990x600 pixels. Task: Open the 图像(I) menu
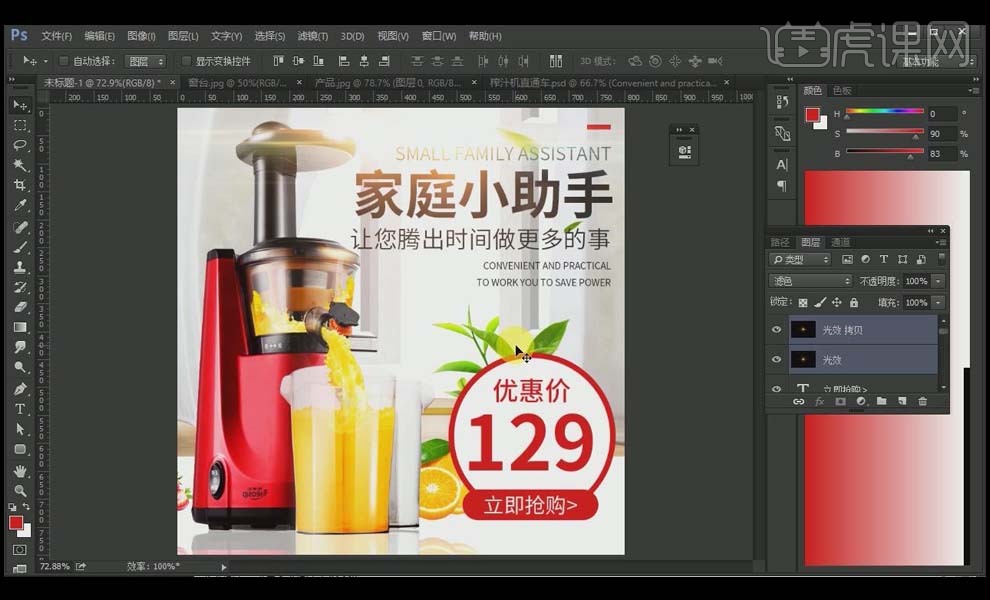pyautogui.click(x=141, y=36)
